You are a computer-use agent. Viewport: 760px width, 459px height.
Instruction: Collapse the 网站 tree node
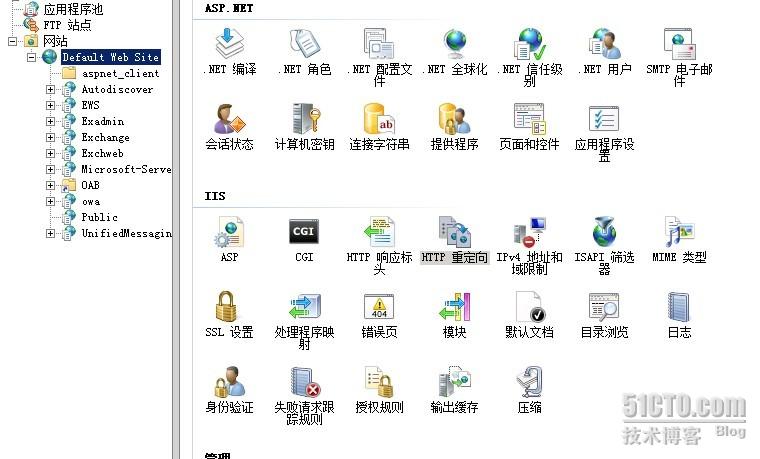coord(12,41)
